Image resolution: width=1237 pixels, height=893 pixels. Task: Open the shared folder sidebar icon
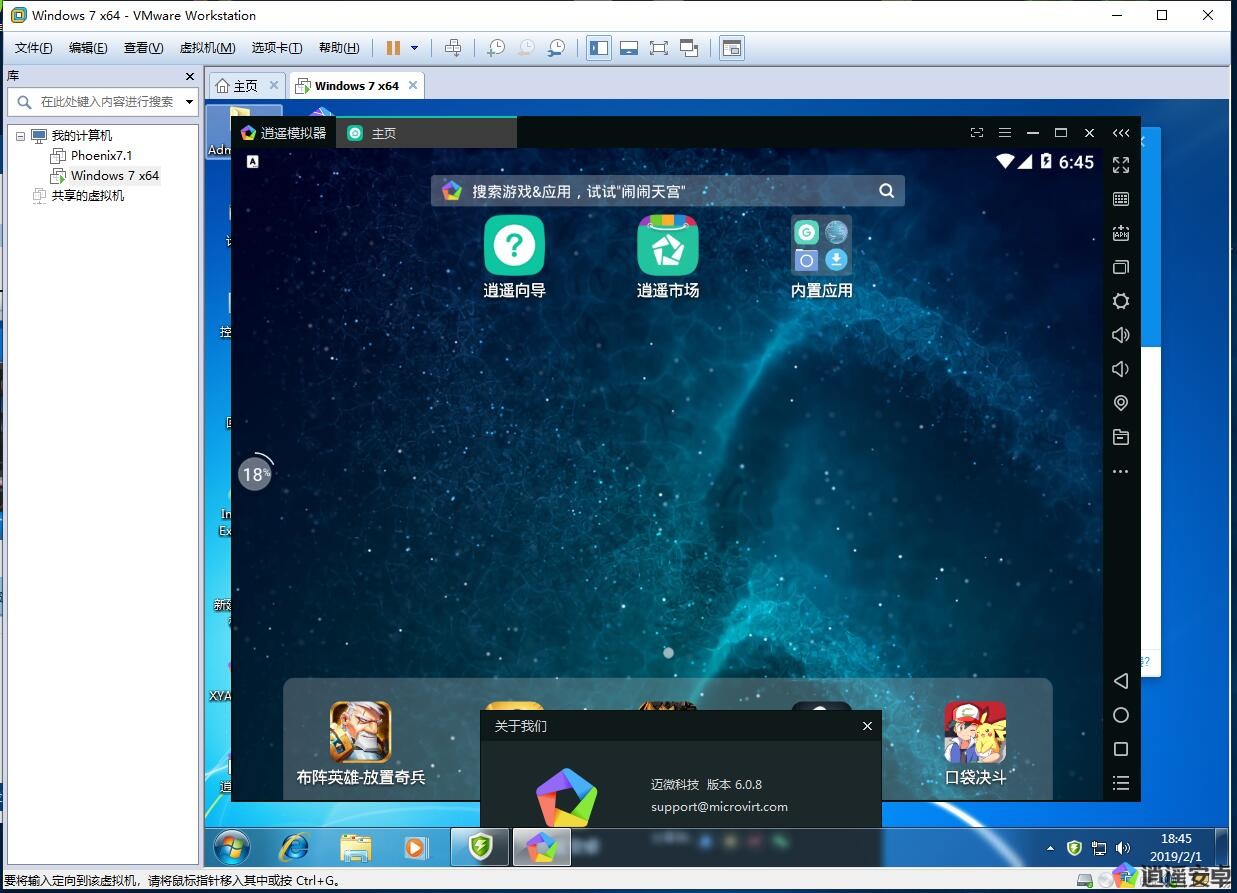pos(1121,437)
